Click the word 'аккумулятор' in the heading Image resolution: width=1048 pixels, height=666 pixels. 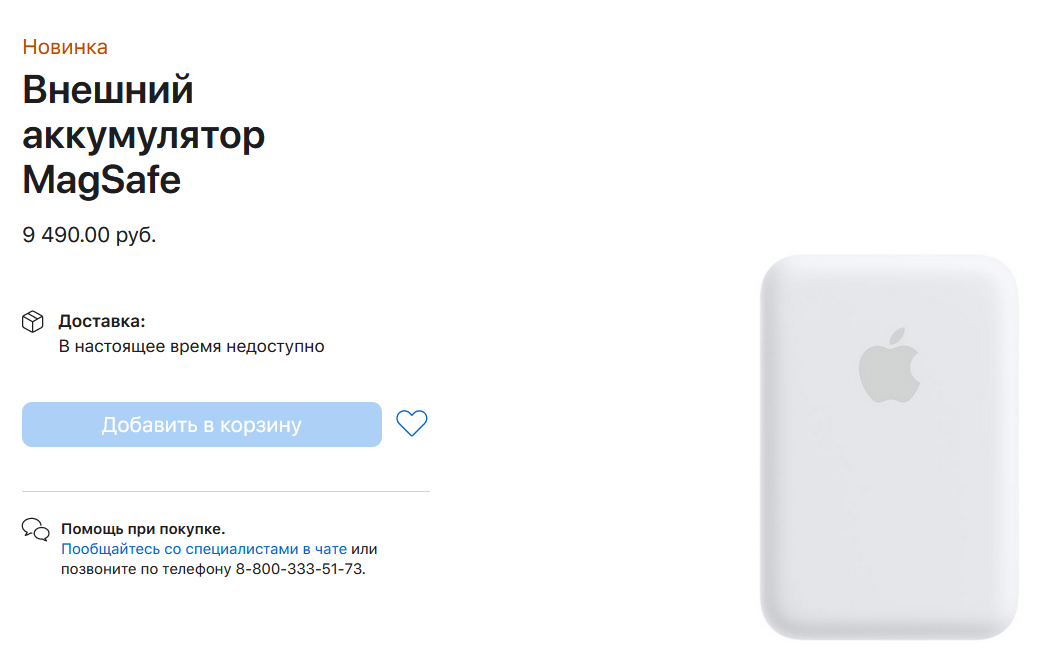(144, 135)
